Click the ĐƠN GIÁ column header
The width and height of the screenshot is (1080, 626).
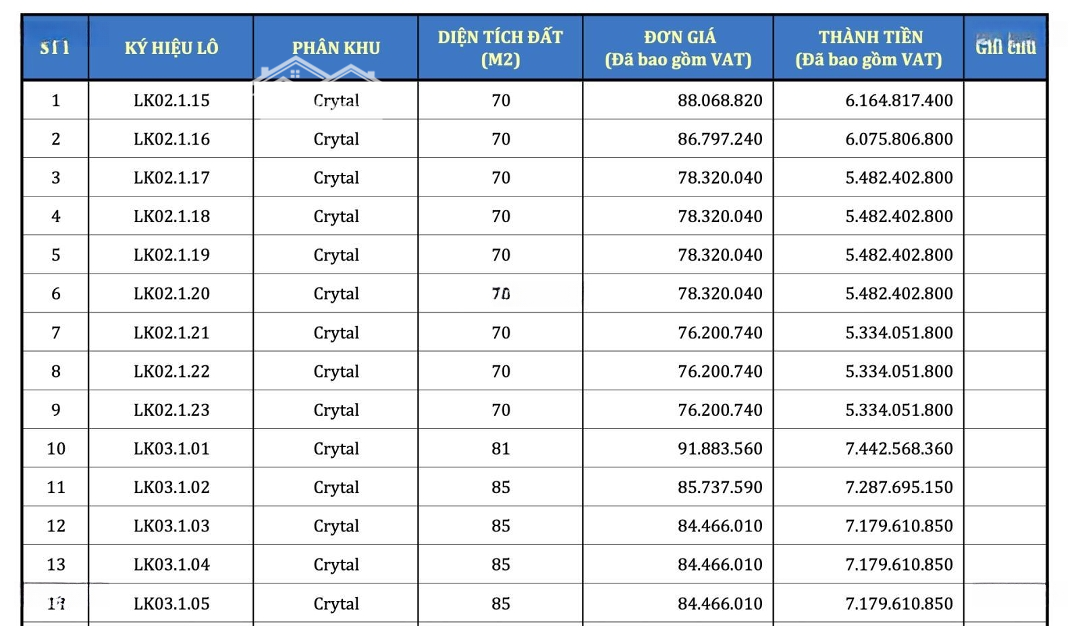click(678, 48)
